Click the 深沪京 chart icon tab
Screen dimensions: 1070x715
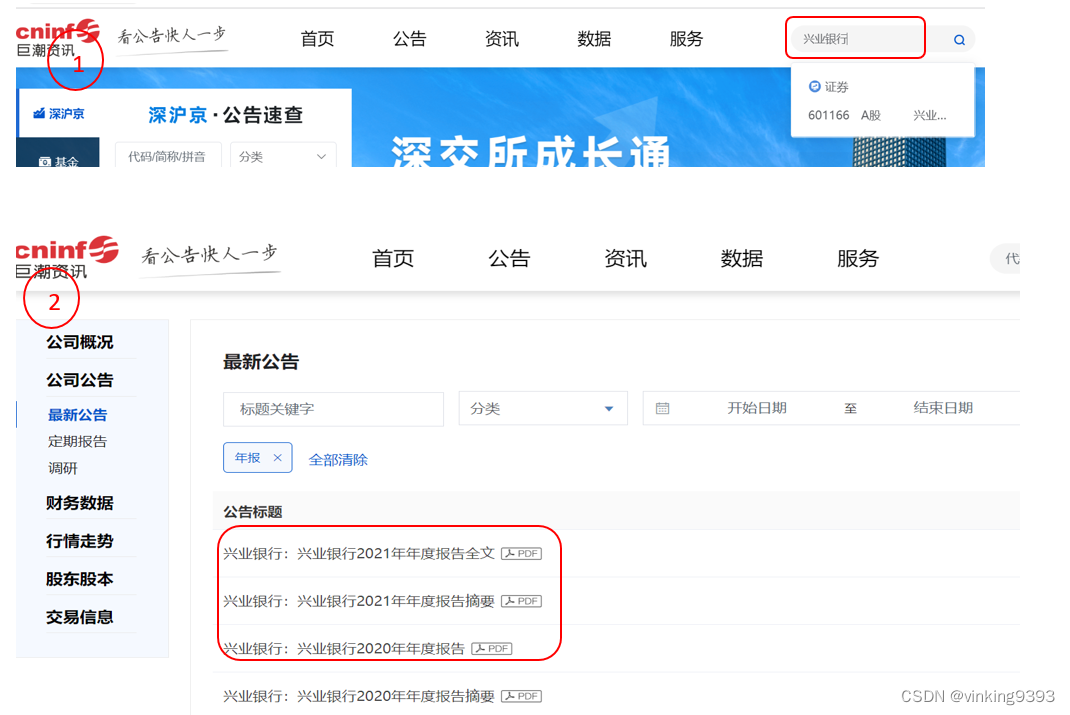coord(59,113)
